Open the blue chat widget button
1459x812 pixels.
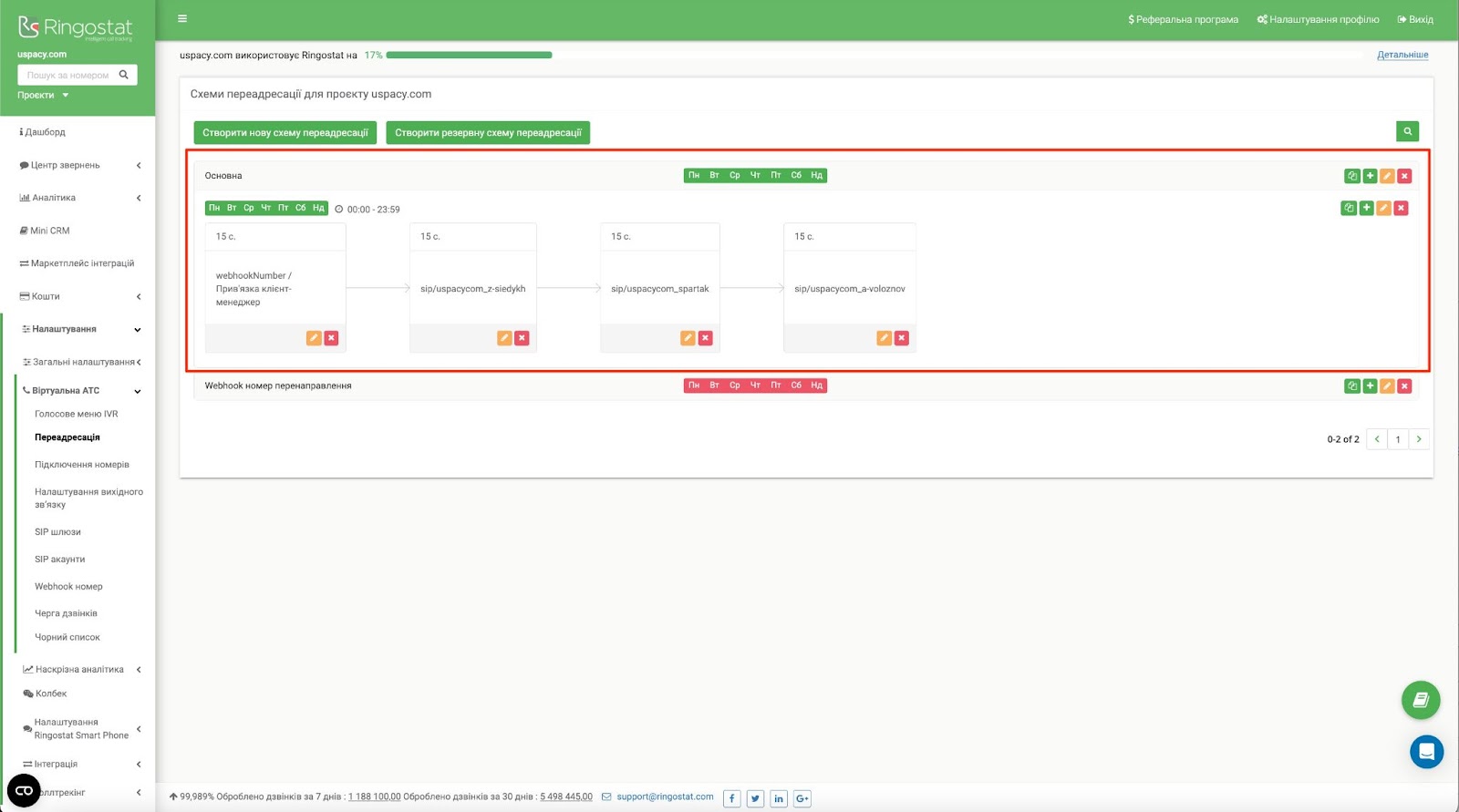coord(1426,752)
